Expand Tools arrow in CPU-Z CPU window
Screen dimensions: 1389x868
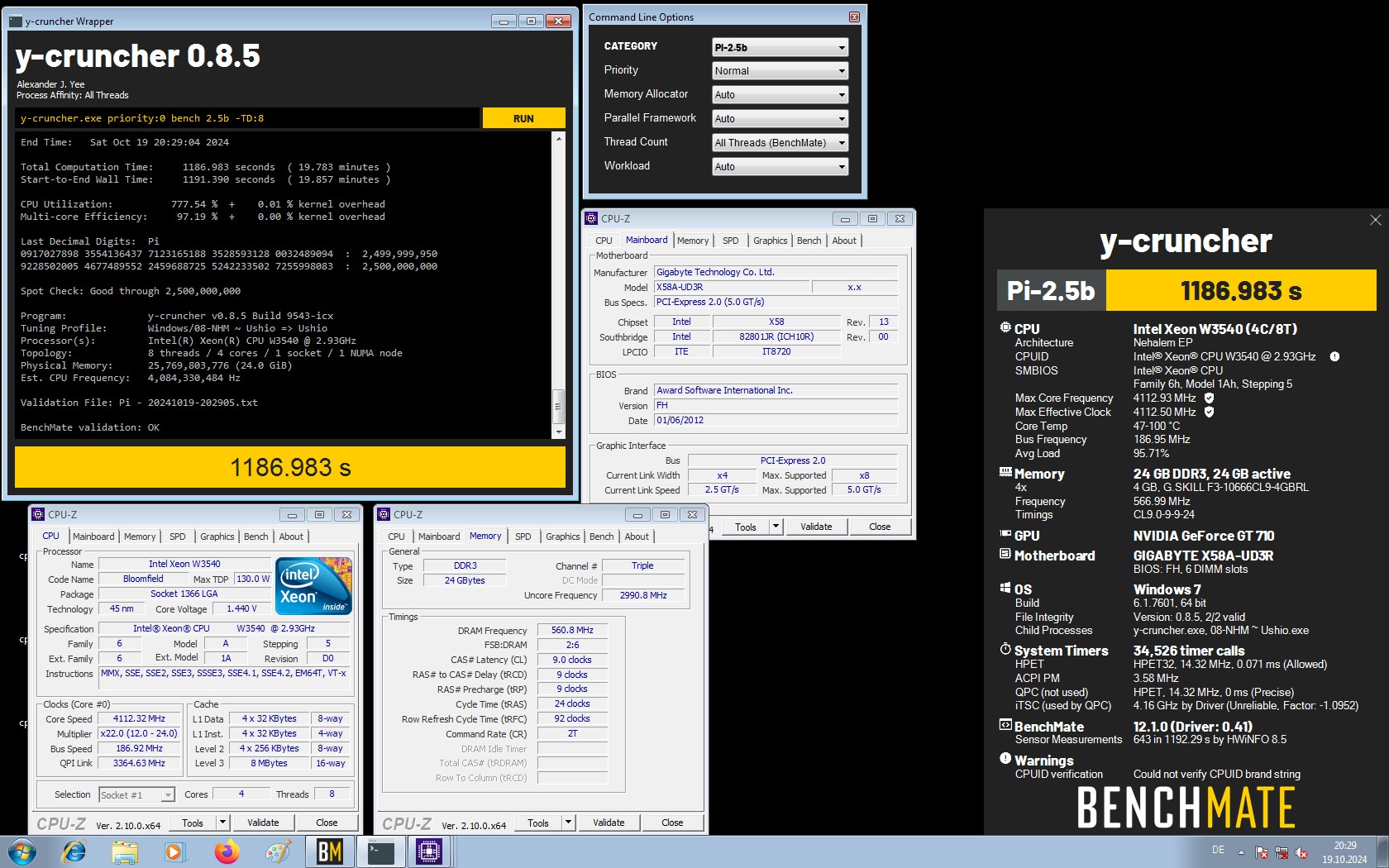[x=222, y=823]
